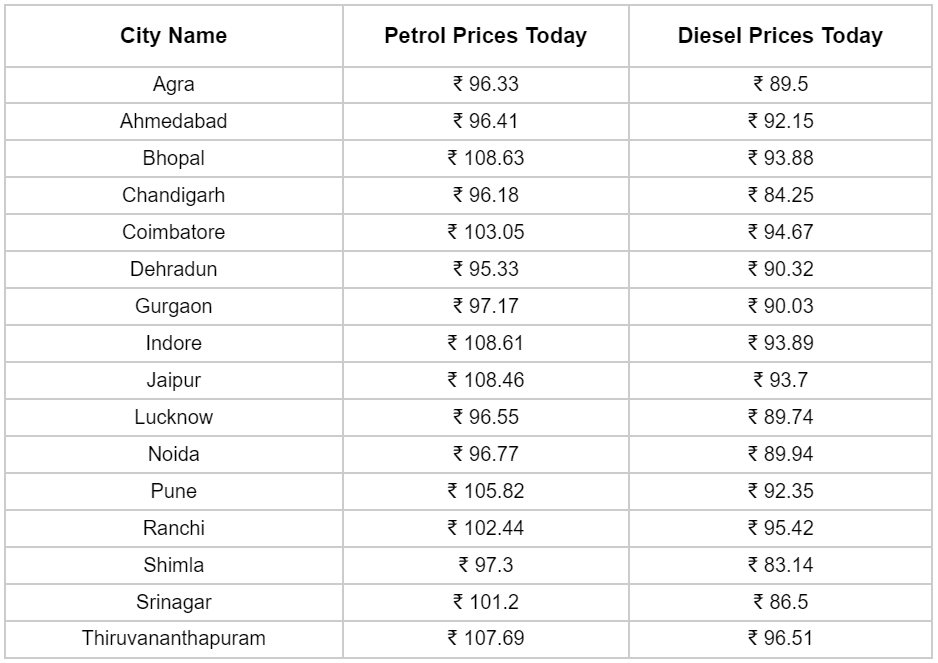Click Dehradun petrol price ₹ 95.33
The image size is (938, 663).
(x=486, y=269)
